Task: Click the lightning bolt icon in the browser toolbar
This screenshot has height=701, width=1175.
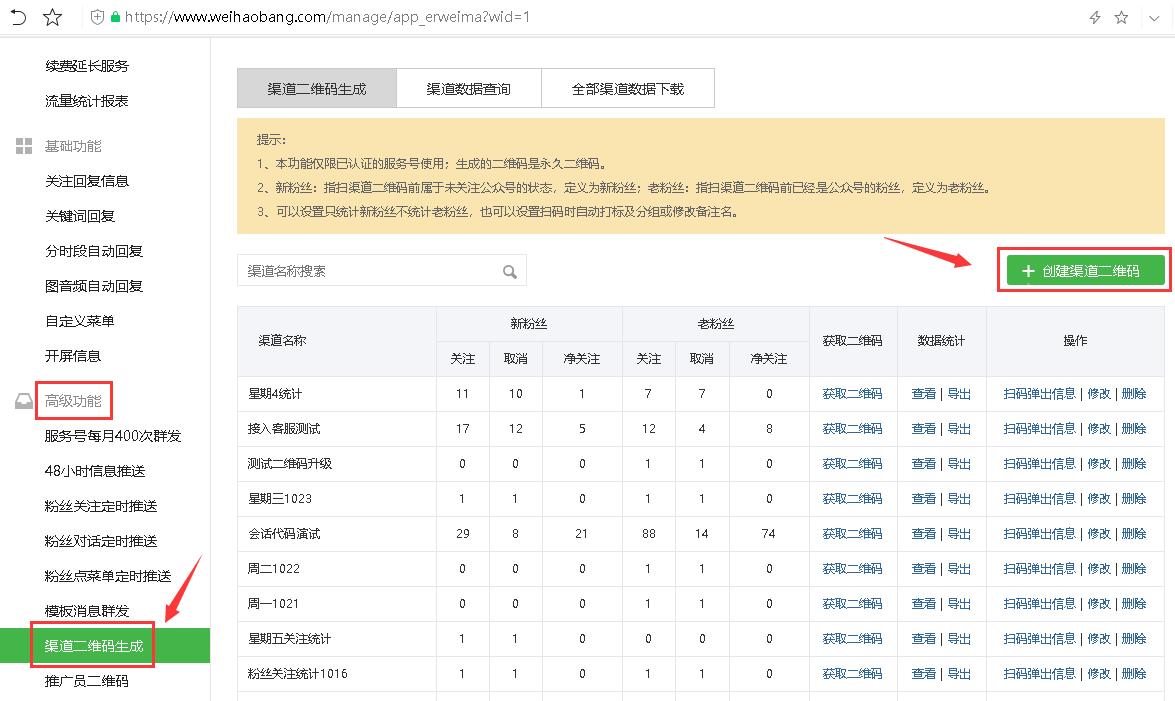Action: (x=1095, y=17)
